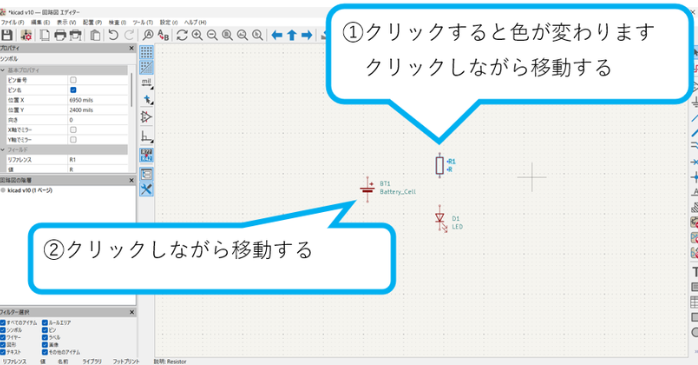Navigate forward with the right arrow

(307, 35)
